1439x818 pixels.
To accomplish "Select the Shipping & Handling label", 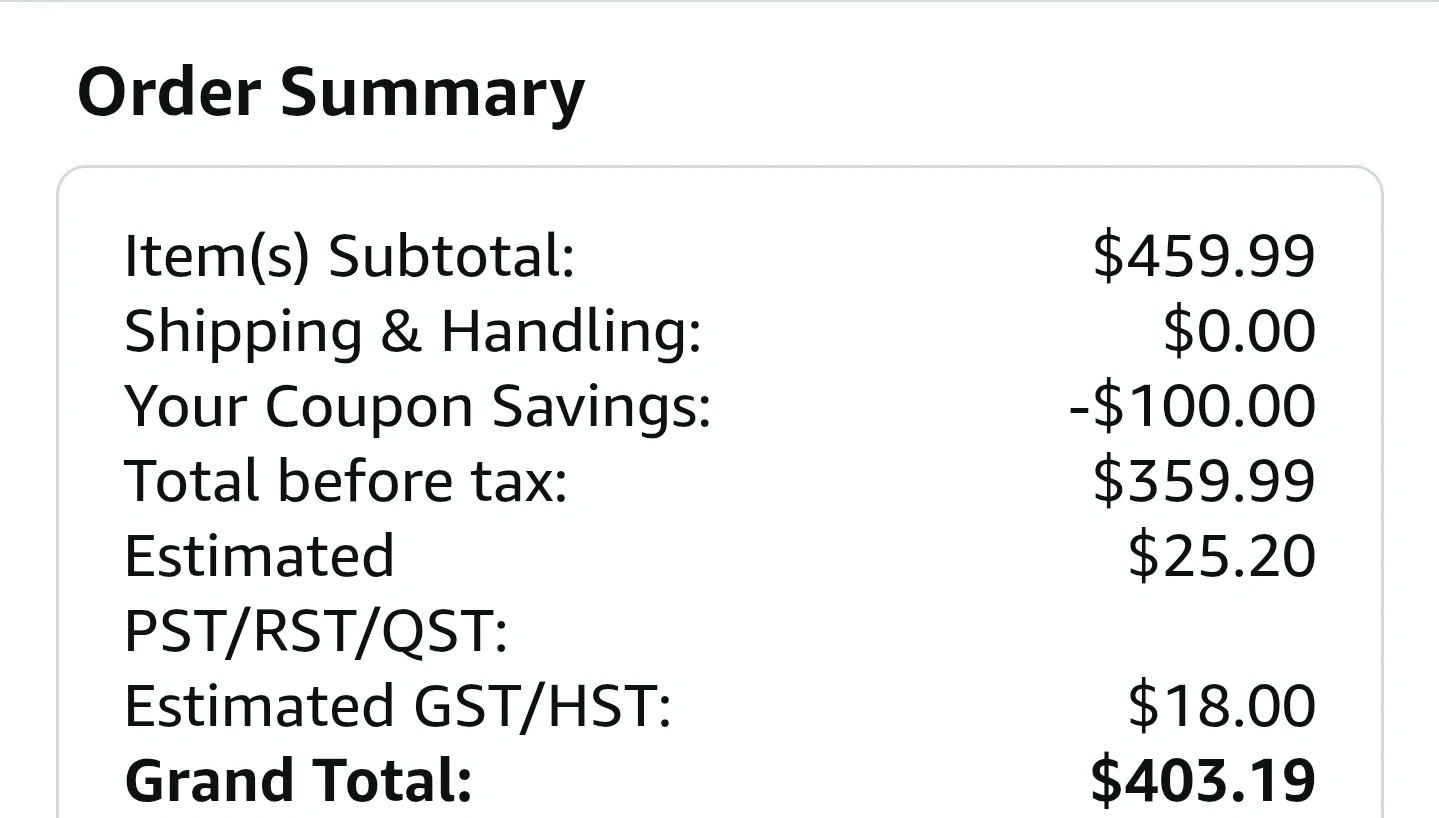I will [x=412, y=331].
